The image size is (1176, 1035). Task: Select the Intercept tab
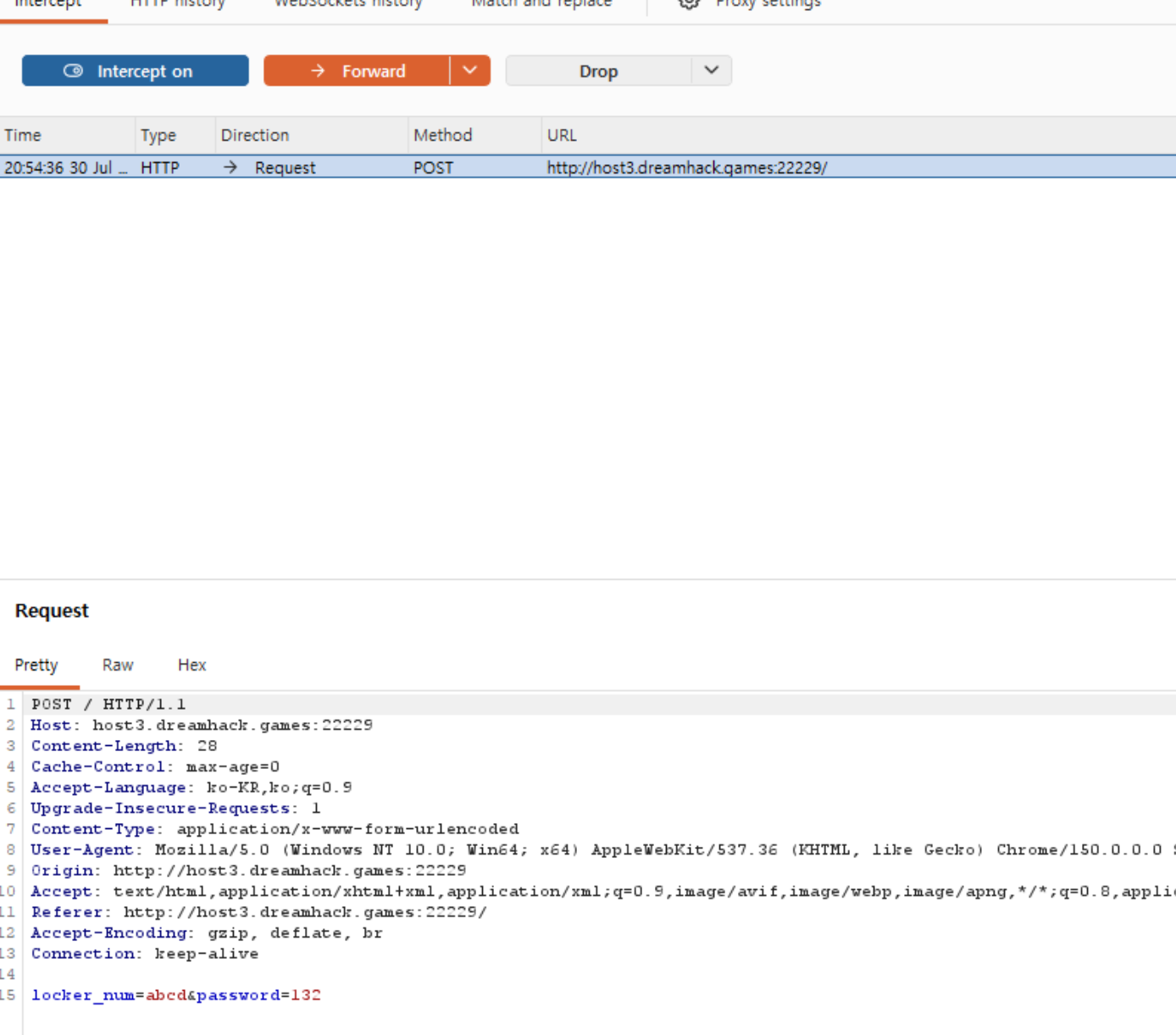click(48, 4)
